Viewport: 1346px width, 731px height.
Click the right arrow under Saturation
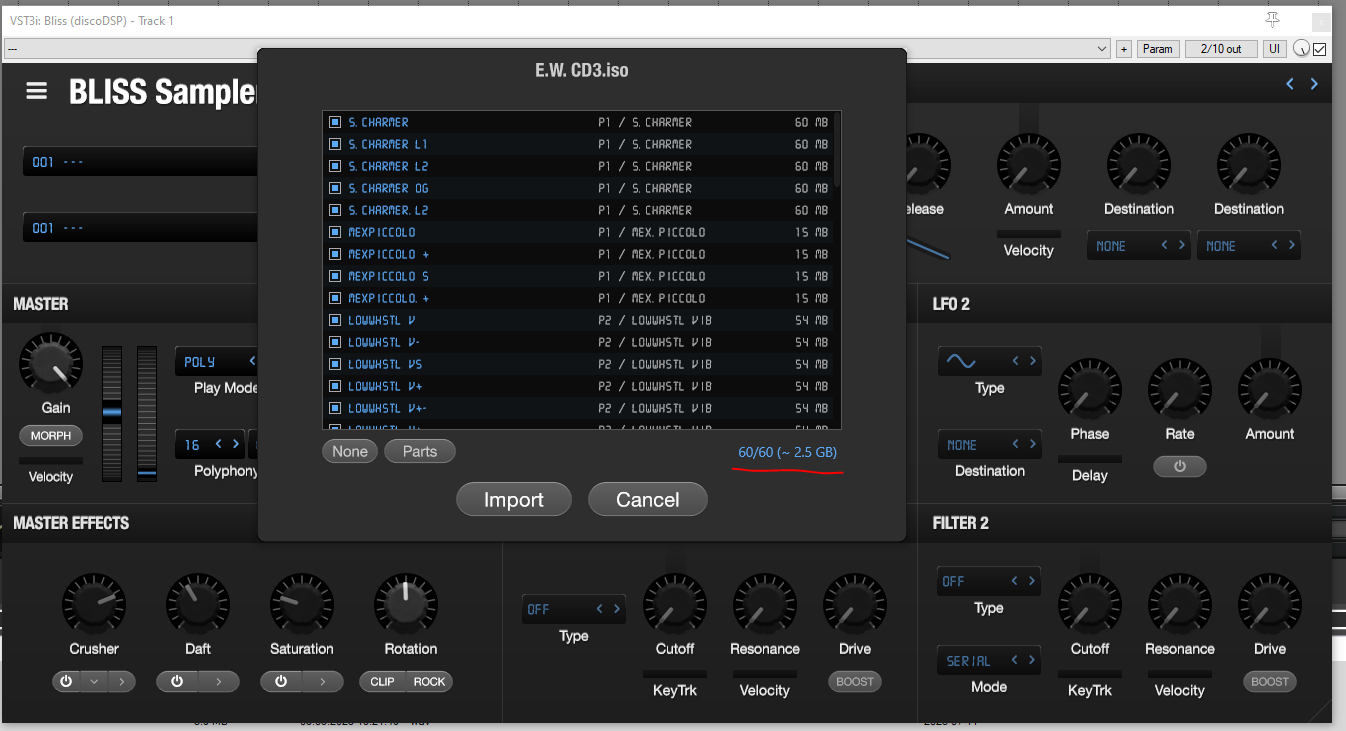coord(323,682)
